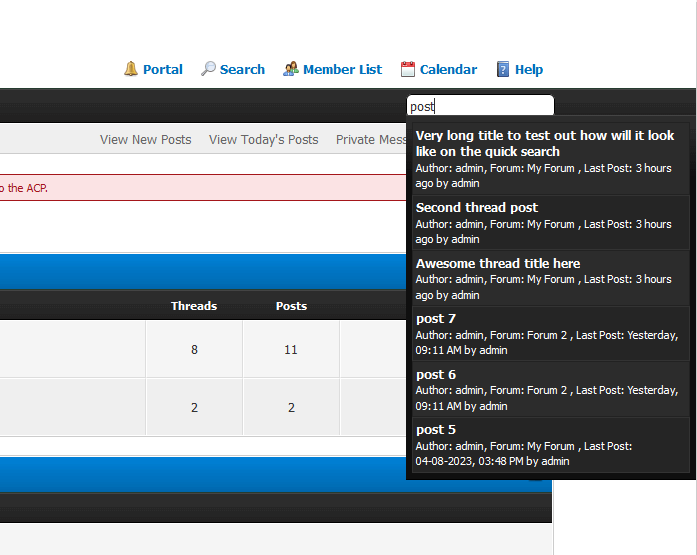Click the Portal bell icon
Screen dimensions: 697x555
tap(131, 69)
